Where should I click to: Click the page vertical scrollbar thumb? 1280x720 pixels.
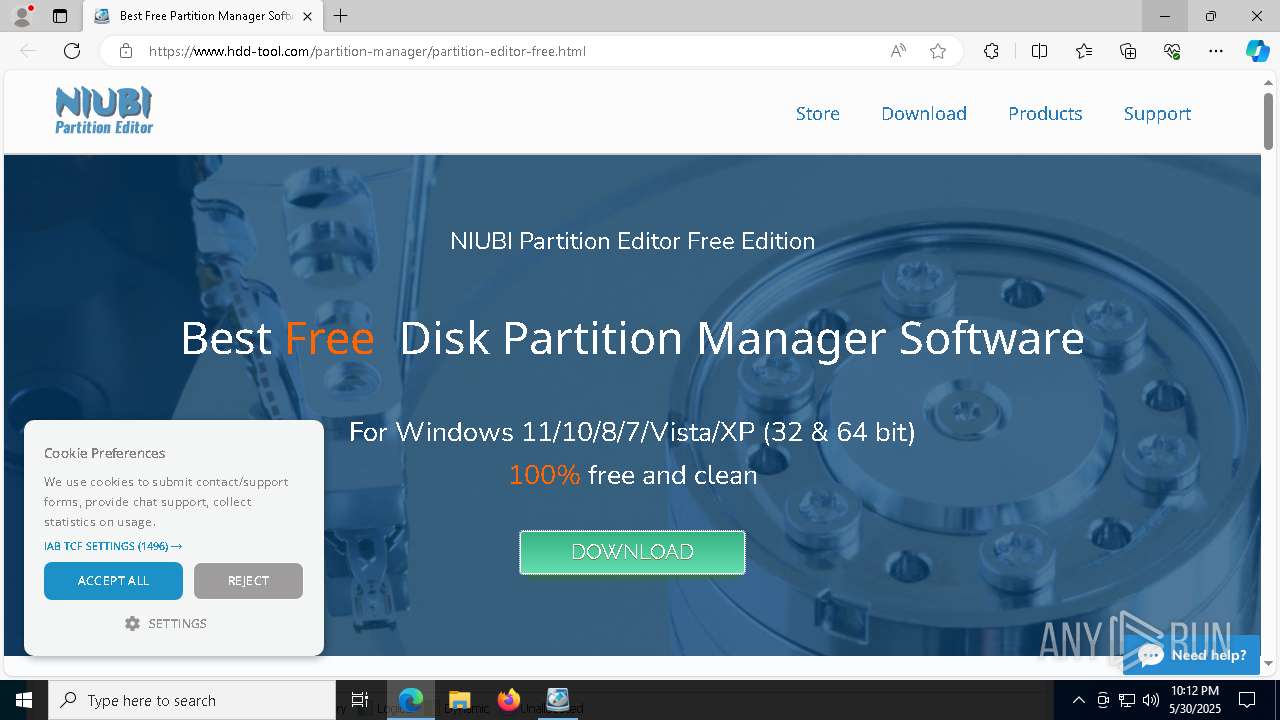(x=1268, y=121)
